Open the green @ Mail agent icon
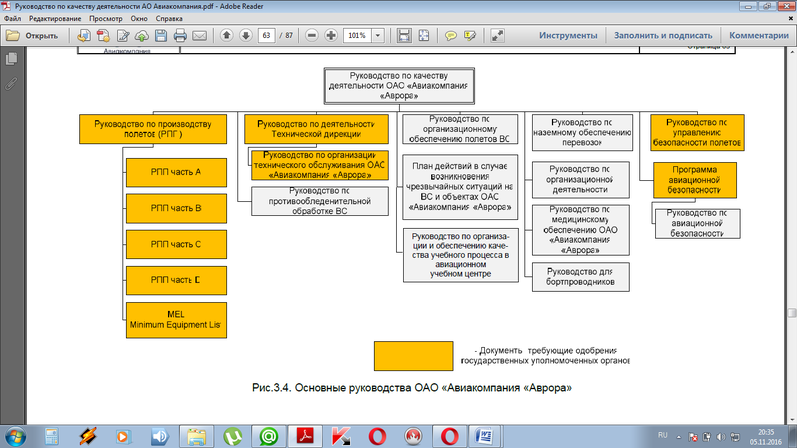Viewport: 797px width, 448px height. click(269, 436)
